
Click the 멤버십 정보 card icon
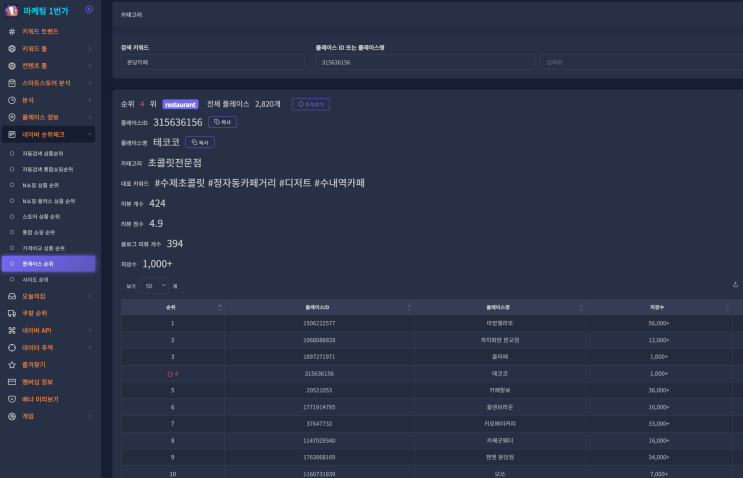[12, 382]
